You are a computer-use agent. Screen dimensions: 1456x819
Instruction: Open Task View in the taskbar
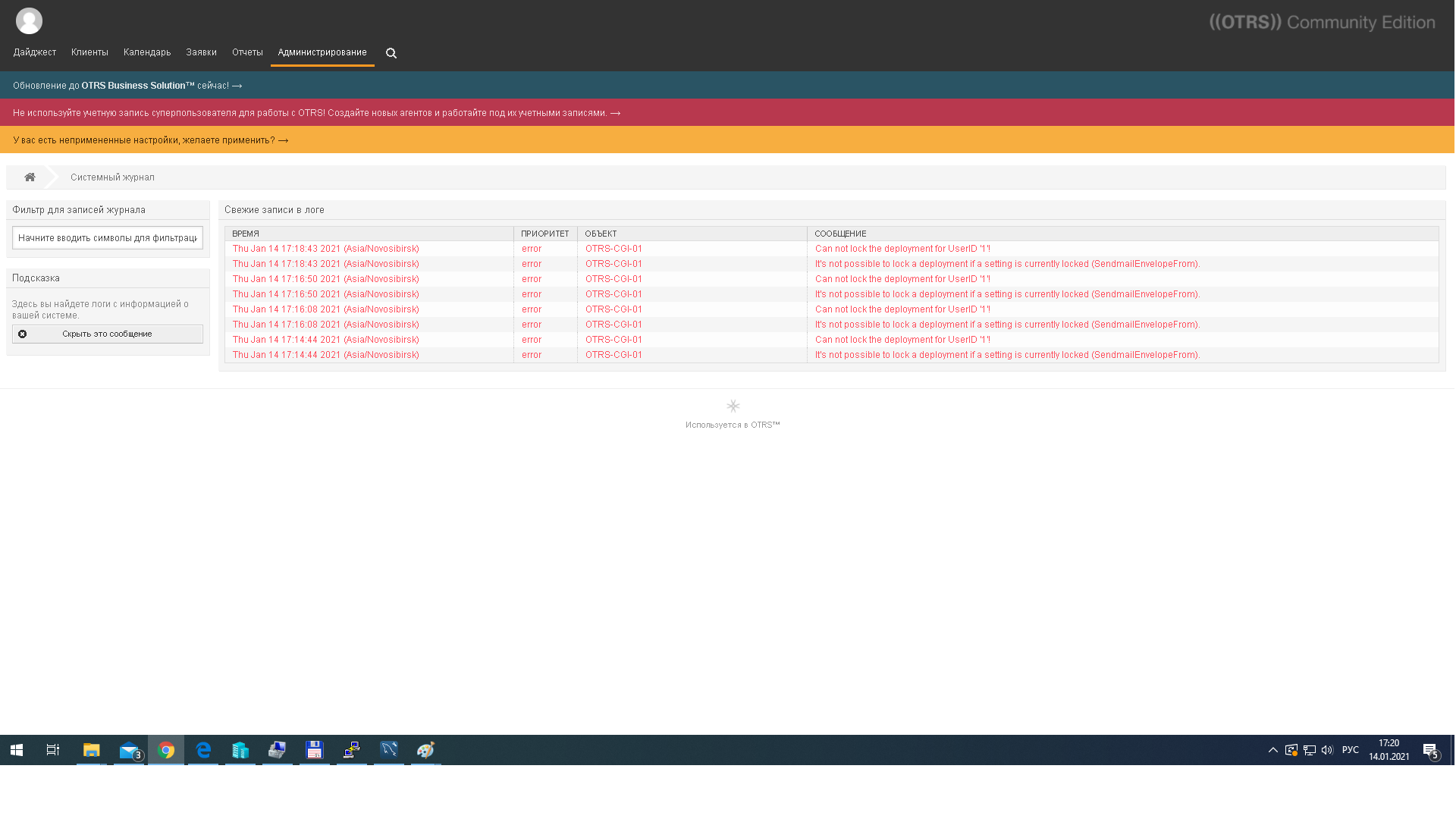[53, 750]
